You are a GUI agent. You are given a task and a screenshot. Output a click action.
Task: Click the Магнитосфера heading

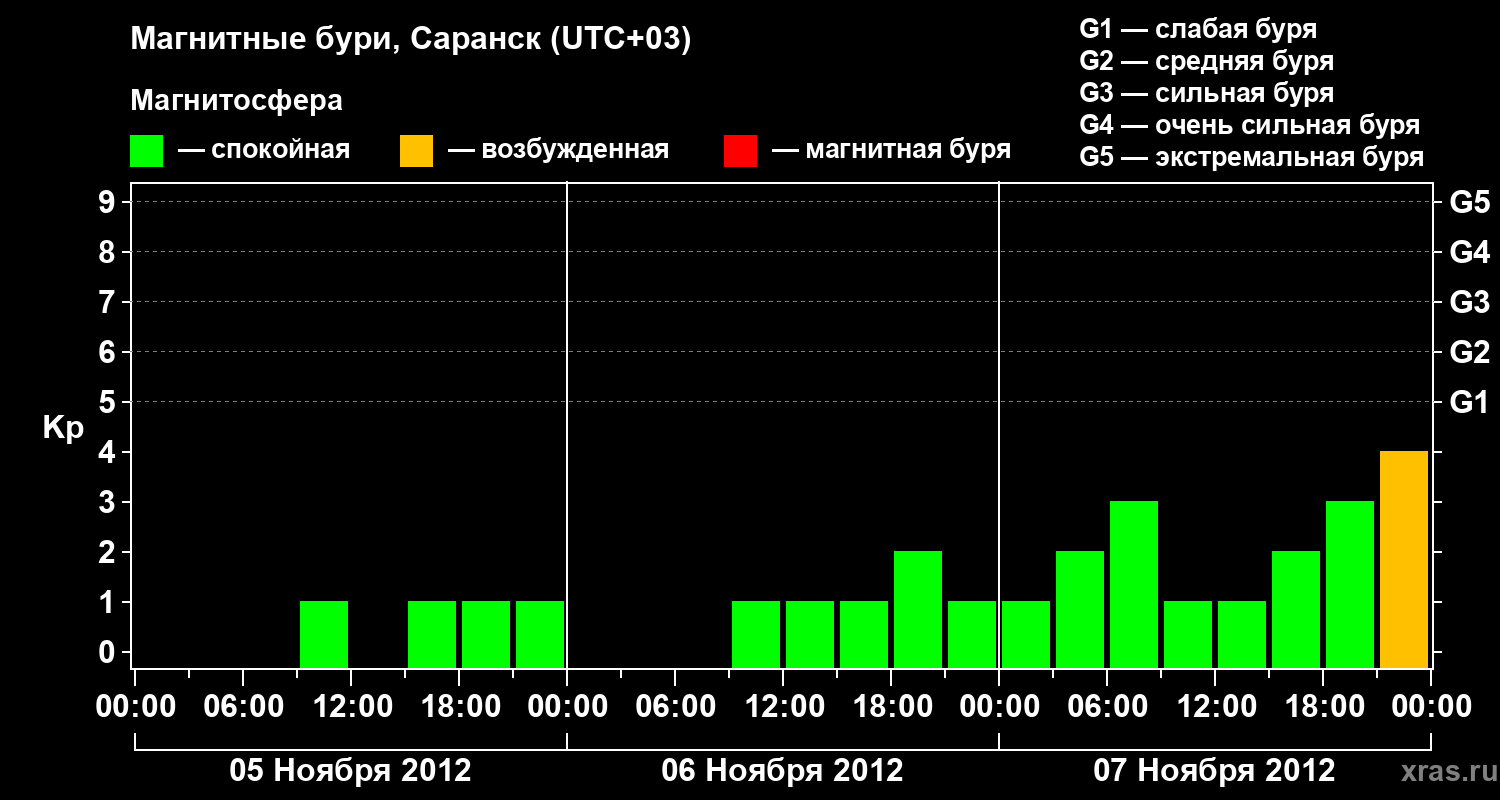[236, 101]
